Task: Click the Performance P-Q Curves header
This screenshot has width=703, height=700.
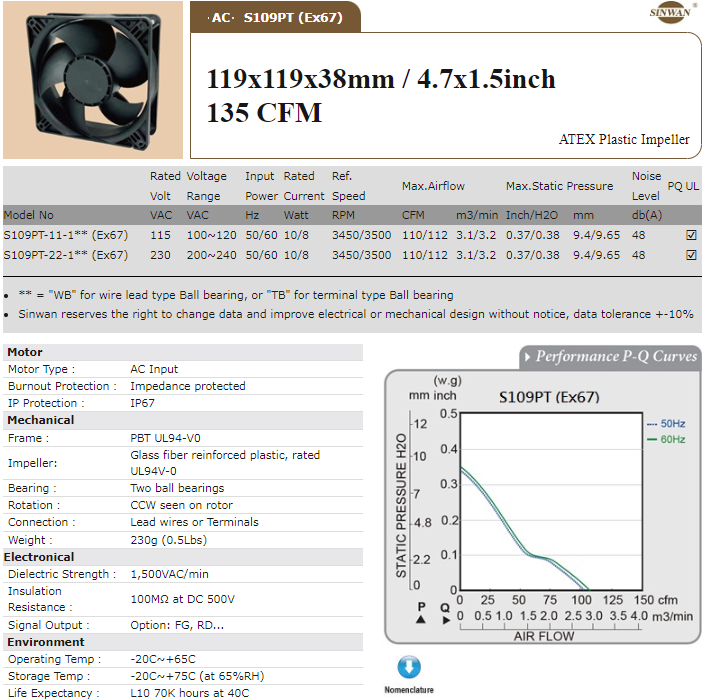Action: [x=615, y=357]
